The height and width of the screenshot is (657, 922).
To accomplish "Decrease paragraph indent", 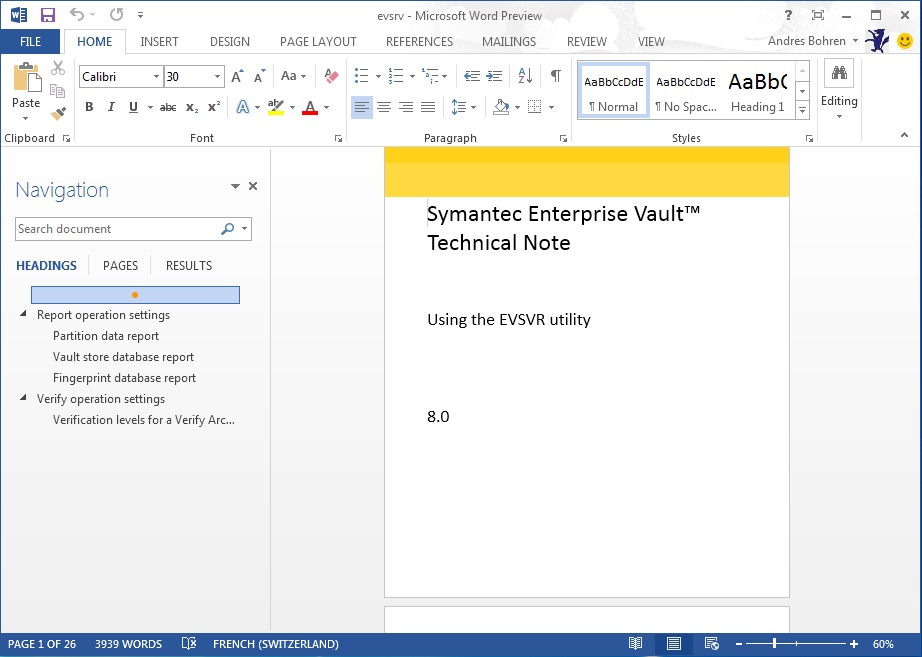I will tap(472, 76).
